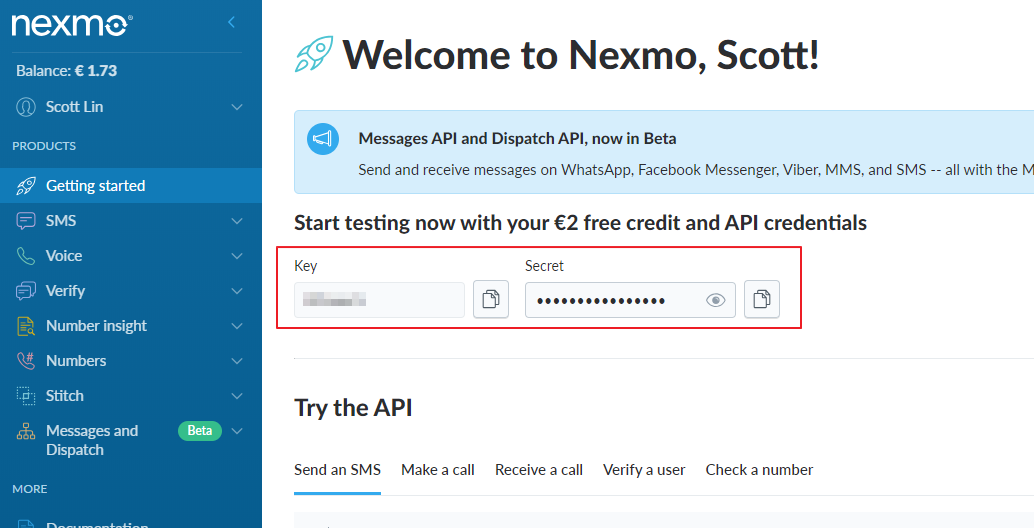Reveal the Secret using the eye icon
The height and width of the screenshot is (528, 1034).
tap(715, 301)
